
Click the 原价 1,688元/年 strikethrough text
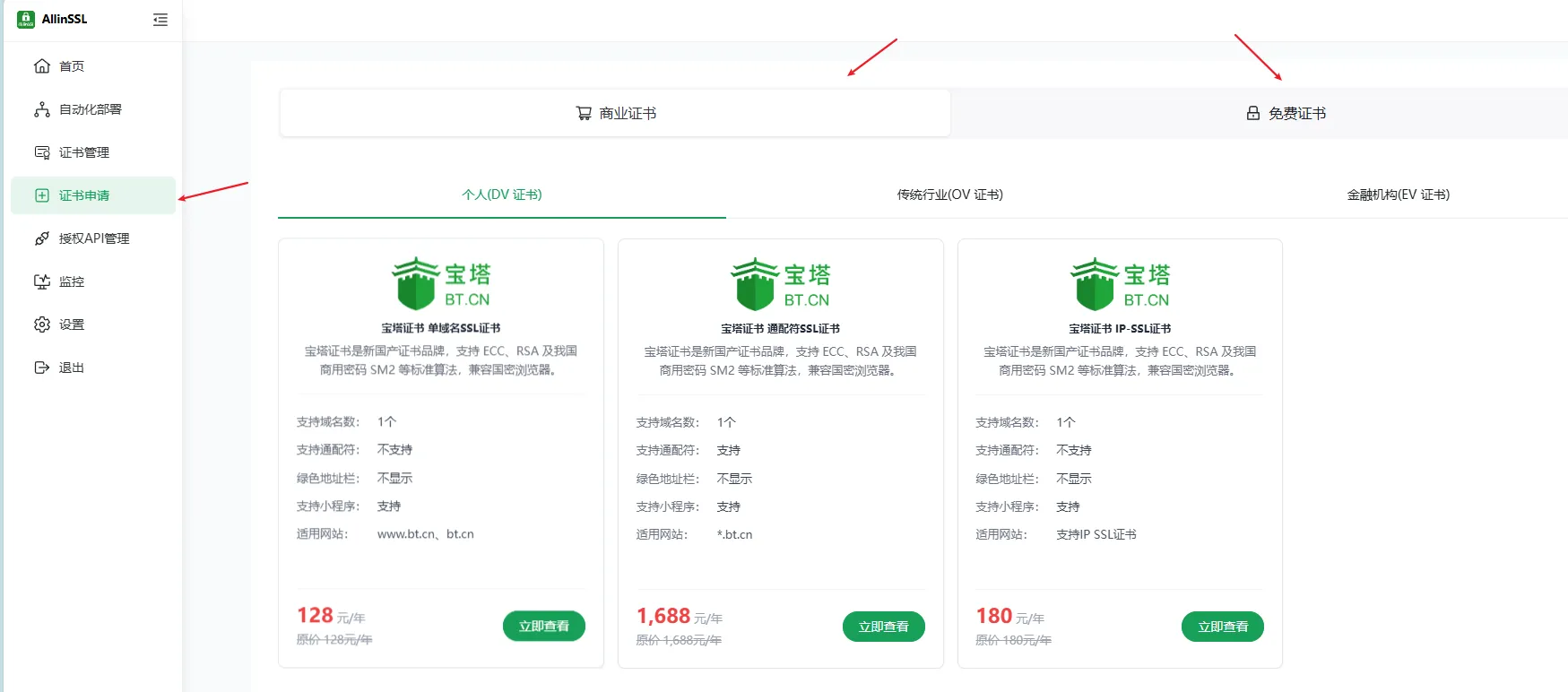[x=679, y=640]
